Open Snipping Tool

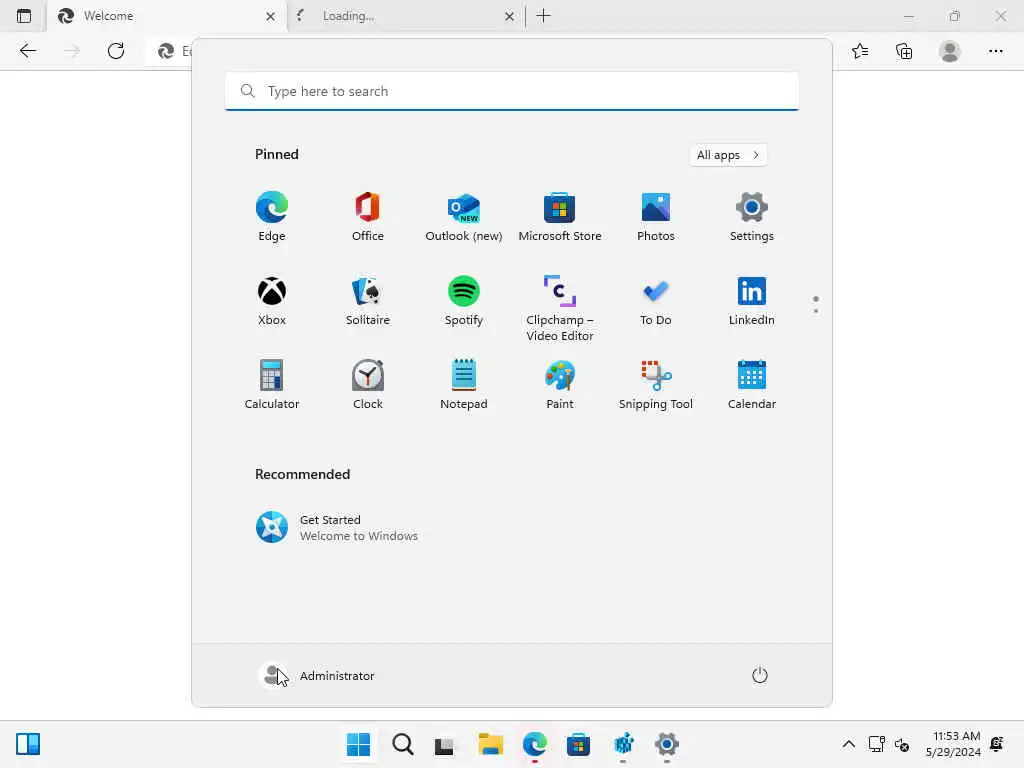tap(656, 385)
